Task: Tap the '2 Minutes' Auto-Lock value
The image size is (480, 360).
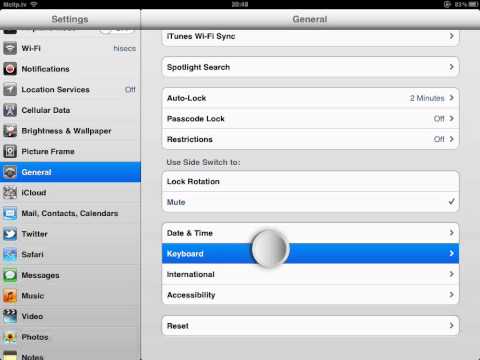Action: pyautogui.click(x=427, y=98)
